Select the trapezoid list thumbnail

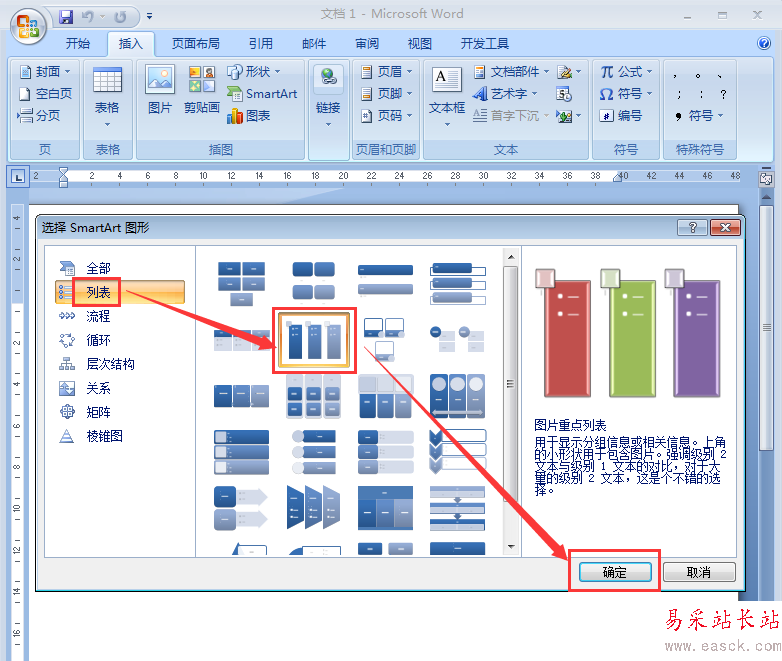coord(314,508)
